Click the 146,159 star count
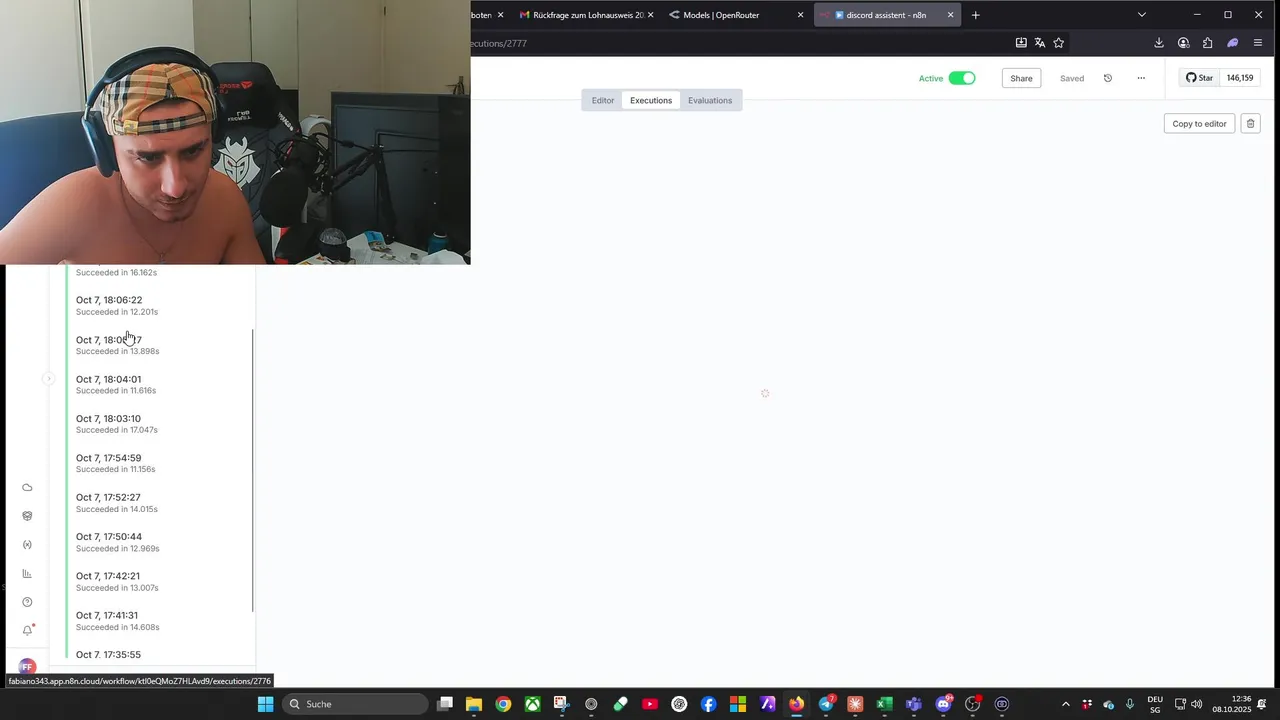 click(x=1240, y=78)
